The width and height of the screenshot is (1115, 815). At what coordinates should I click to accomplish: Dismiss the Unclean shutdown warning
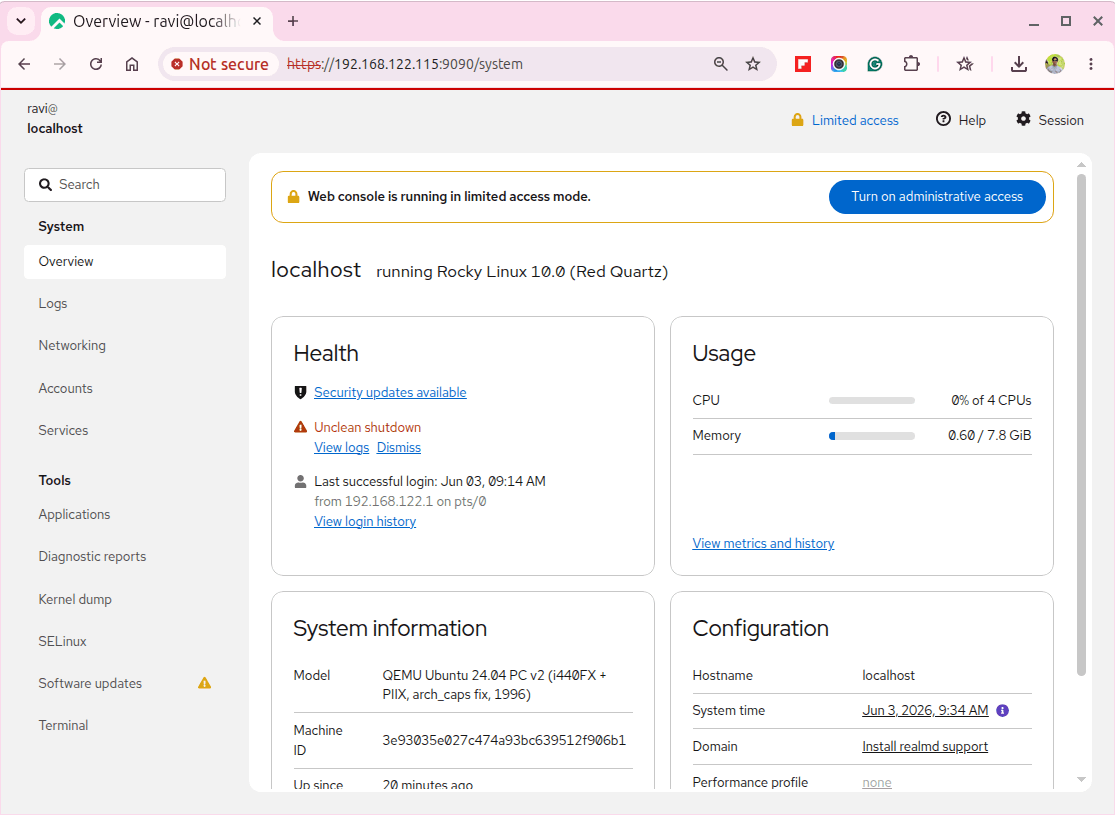click(399, 447)
